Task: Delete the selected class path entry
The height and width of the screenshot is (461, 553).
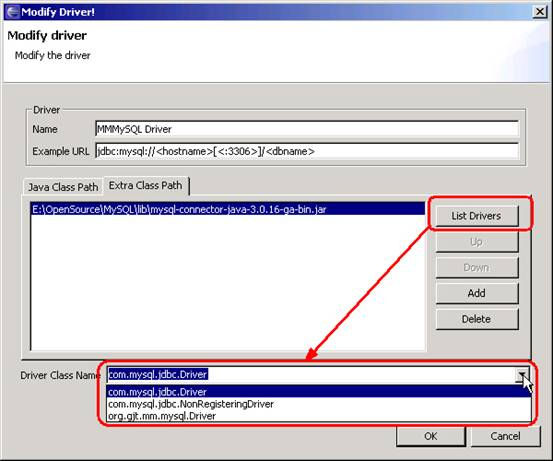Action: point(477,319)
